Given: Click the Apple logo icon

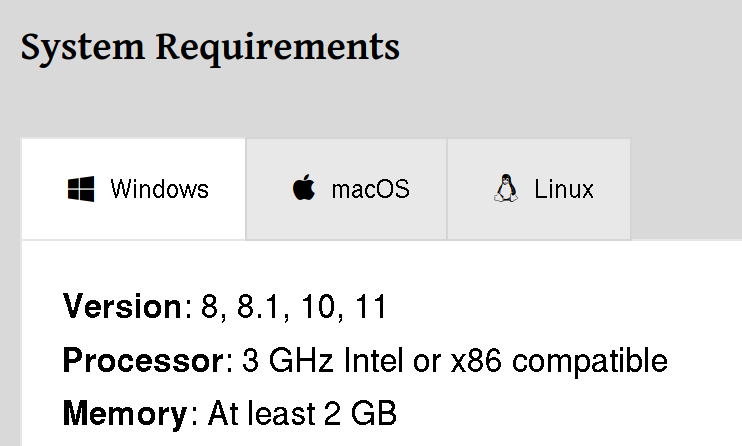Looking at the screenshot, I should pyautogui.click(x=303, y=188).
